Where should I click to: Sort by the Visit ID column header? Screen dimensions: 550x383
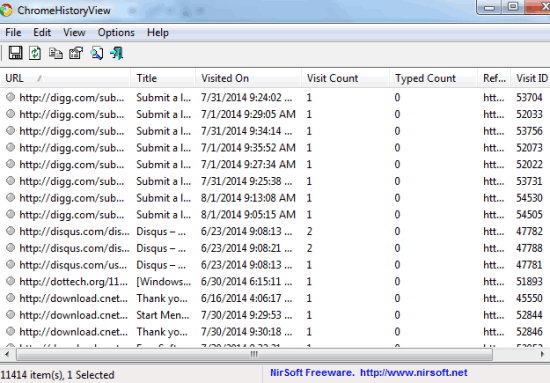pos(531,78)
